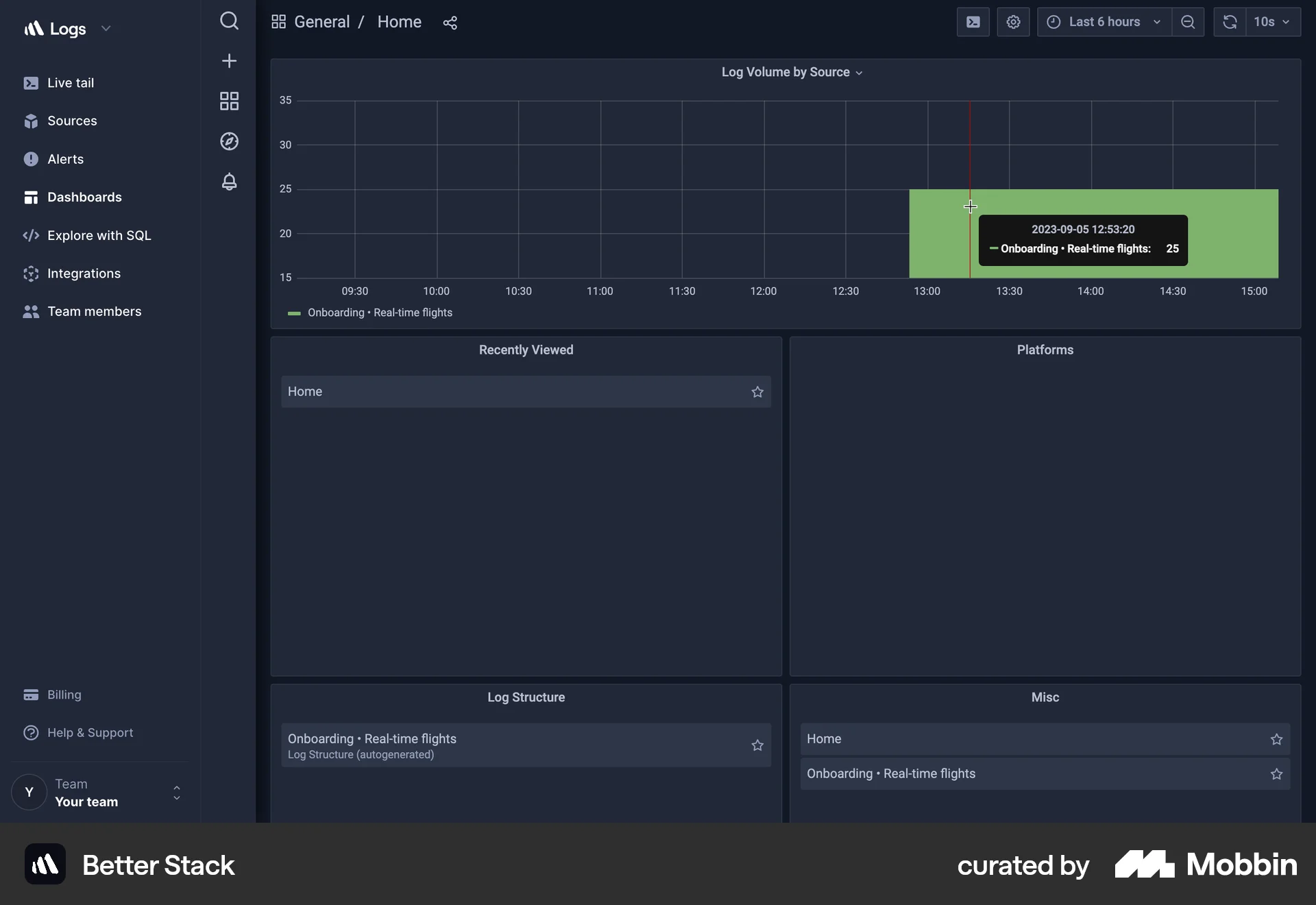1316x905 pixels.
Task: Open the Log Volume by Source panel menu
Action: click(x=792, y=72)
